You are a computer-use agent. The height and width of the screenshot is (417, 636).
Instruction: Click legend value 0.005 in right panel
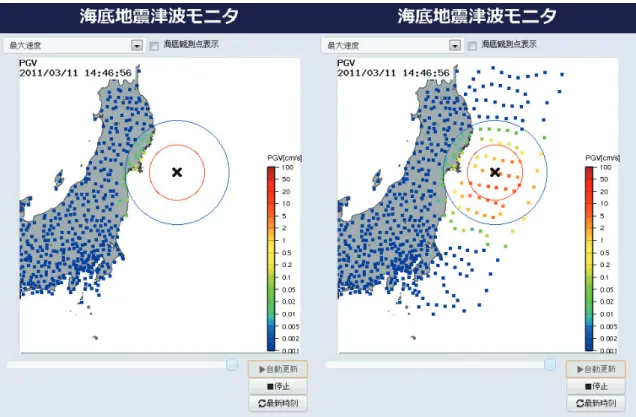609,326
